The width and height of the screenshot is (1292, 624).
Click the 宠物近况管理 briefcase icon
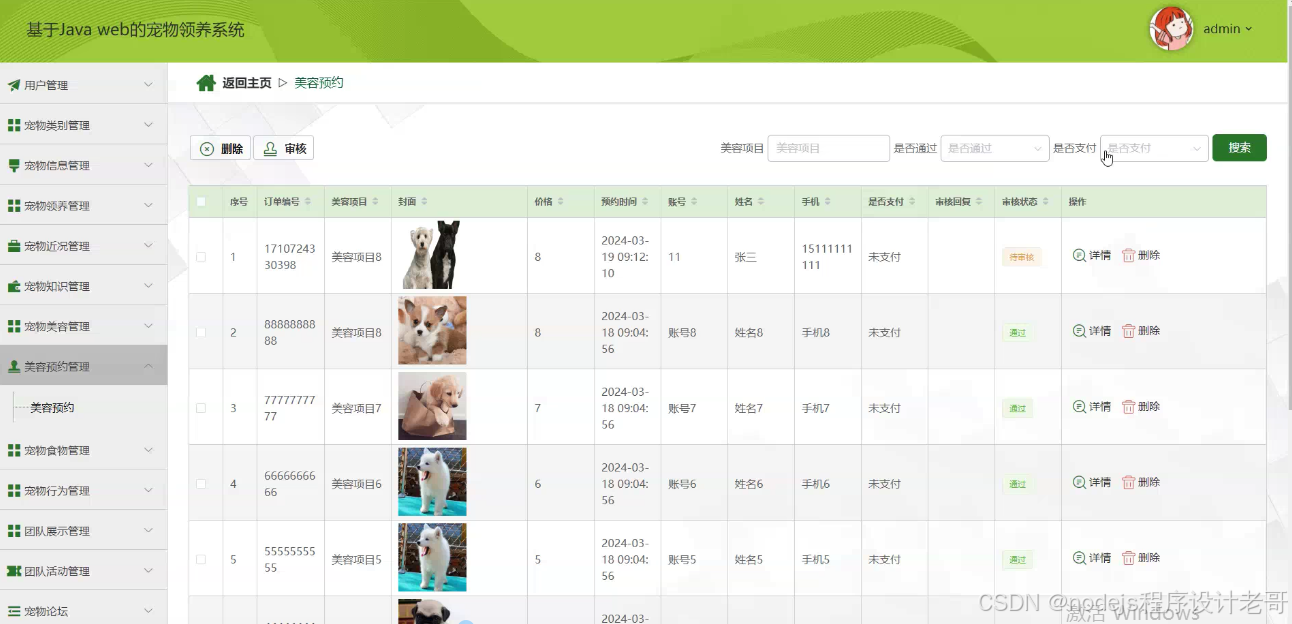click(14, 246)
